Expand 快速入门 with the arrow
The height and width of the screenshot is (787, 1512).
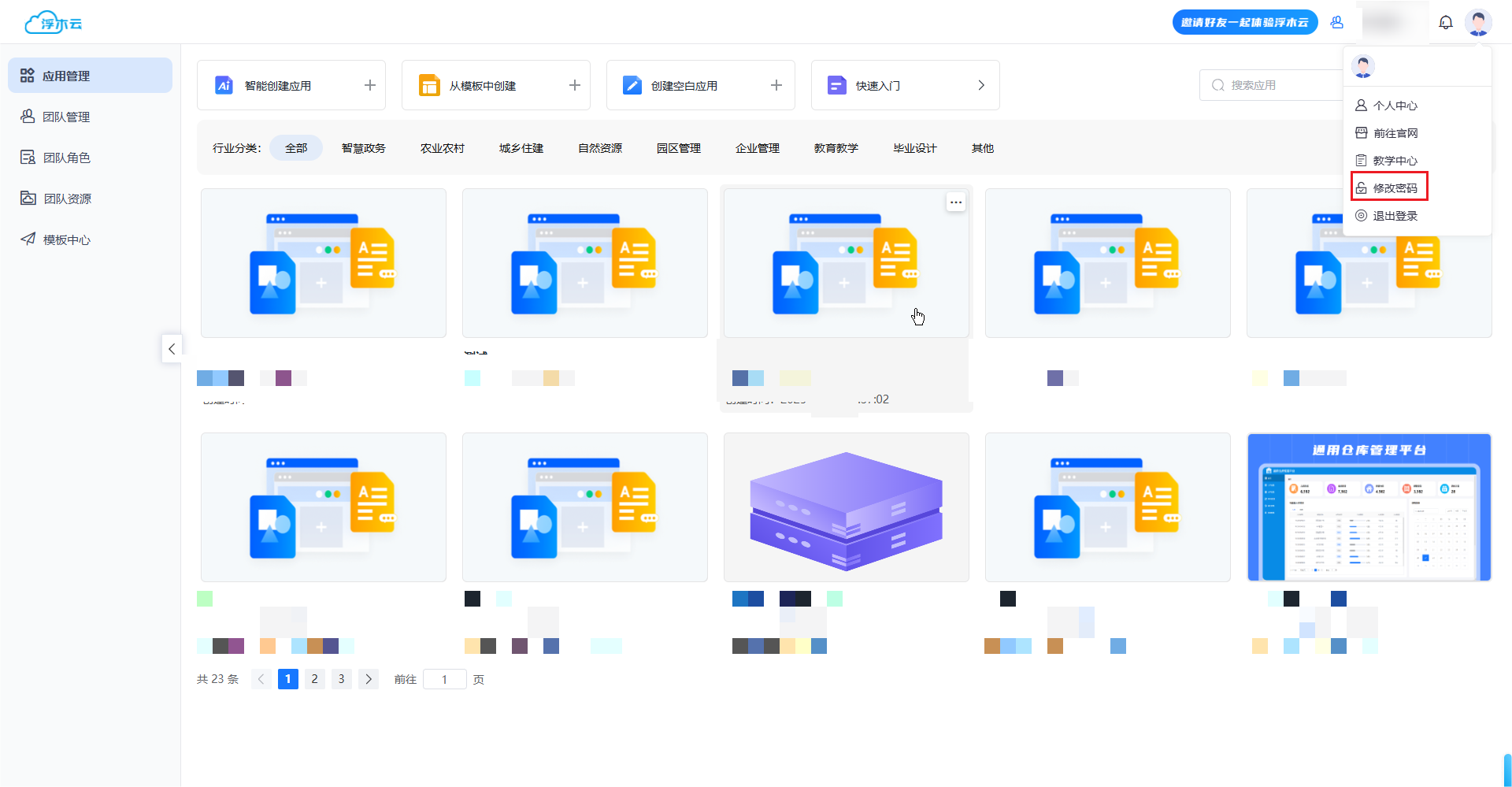point(980,85)
